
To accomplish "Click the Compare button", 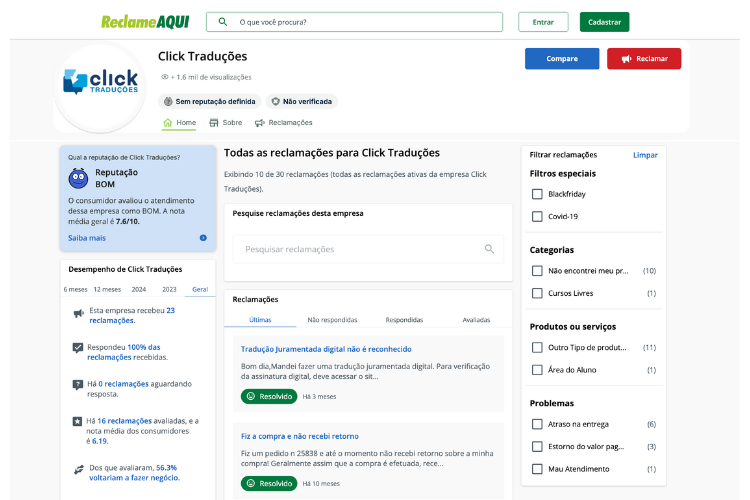I will pos(562,58).
